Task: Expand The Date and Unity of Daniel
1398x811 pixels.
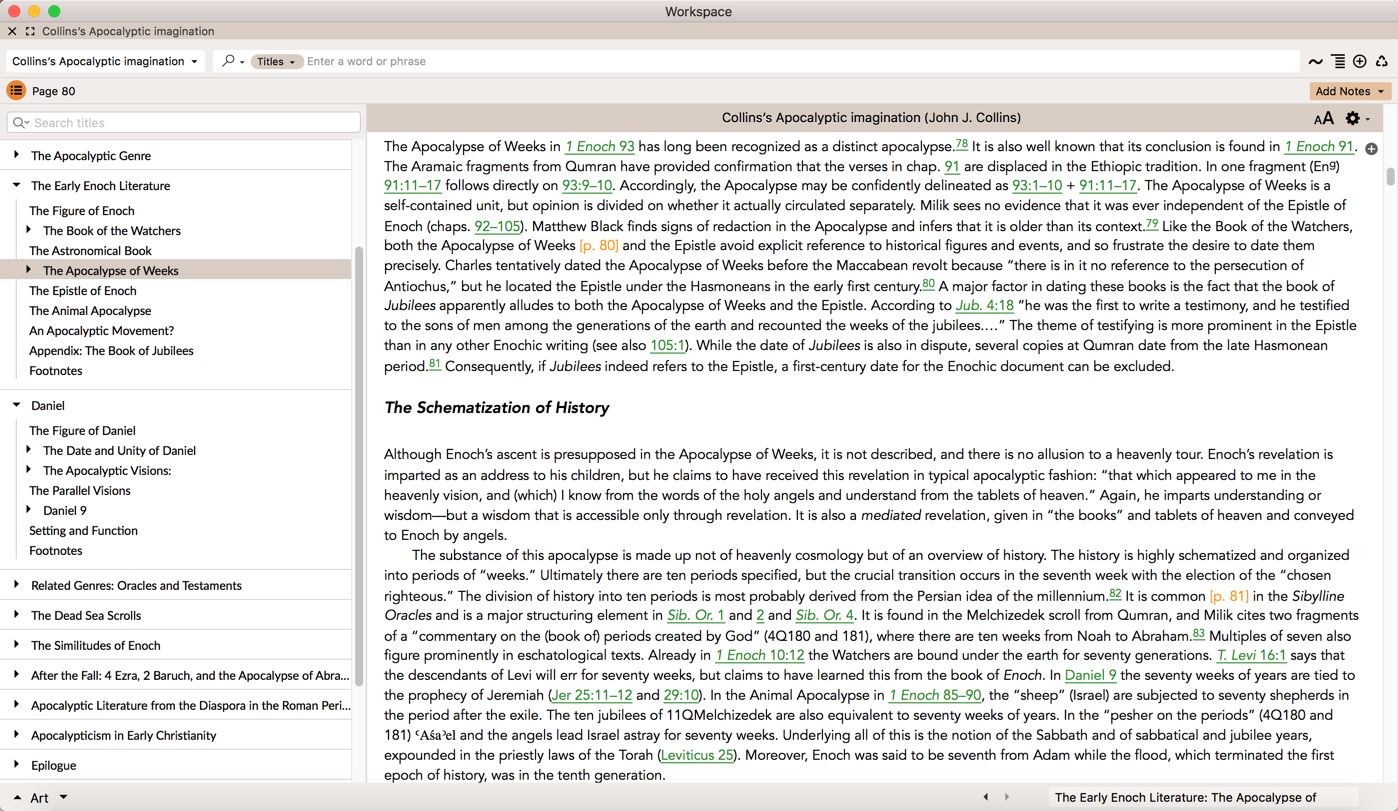Action: pyautogui.click(x=29, y=450)
